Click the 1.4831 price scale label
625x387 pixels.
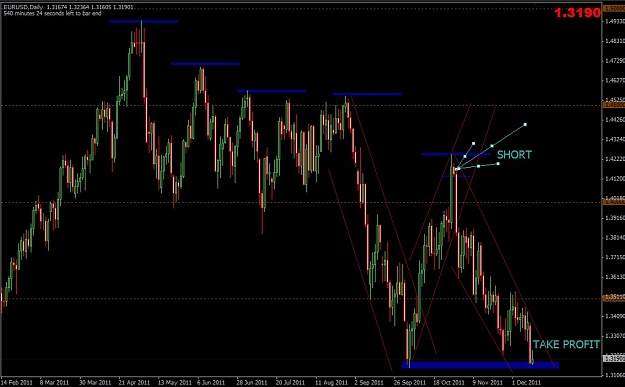coord(615,41)
